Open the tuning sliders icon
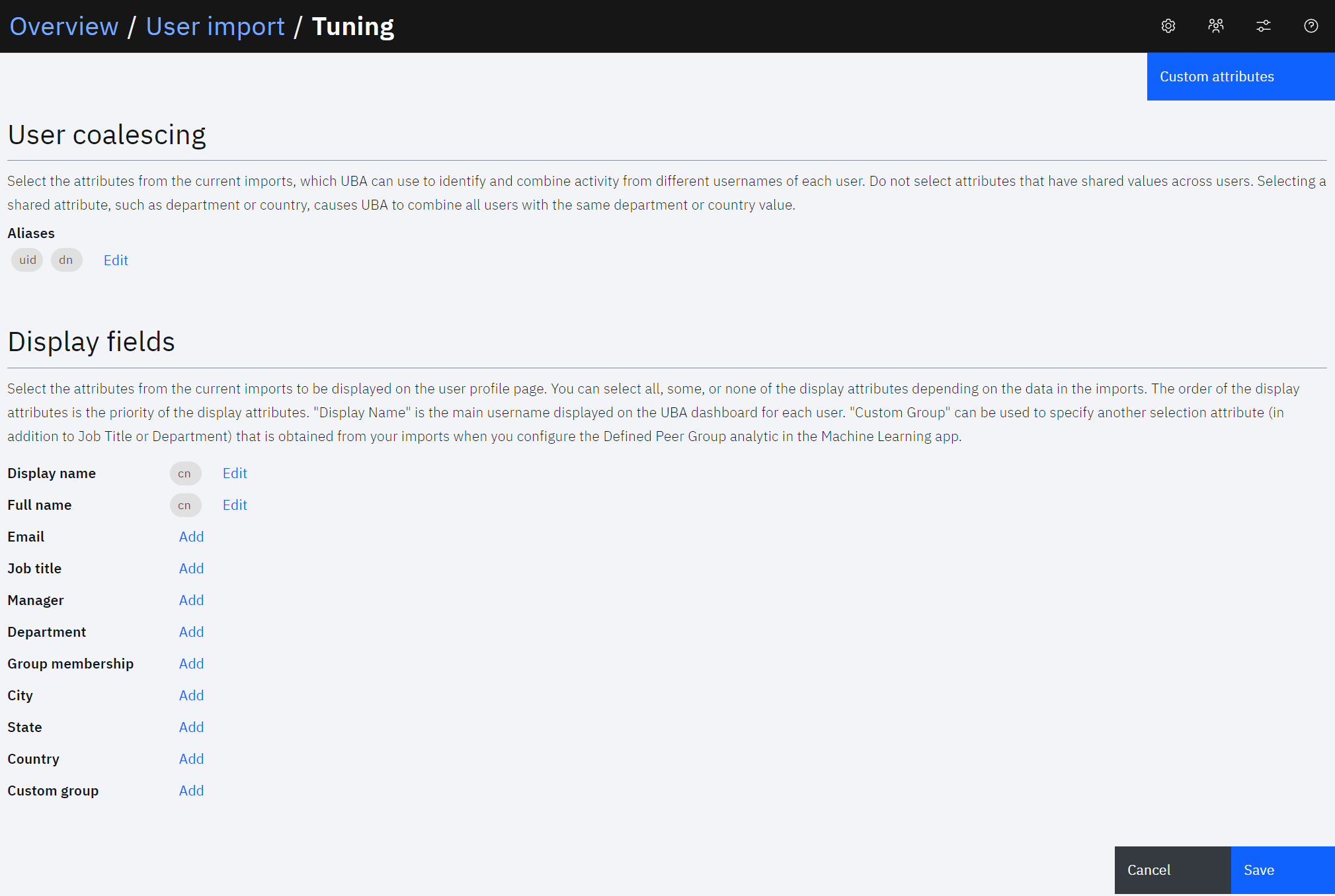Image resolution: width=1335 pixels, height=896 pixels. 1264,26
